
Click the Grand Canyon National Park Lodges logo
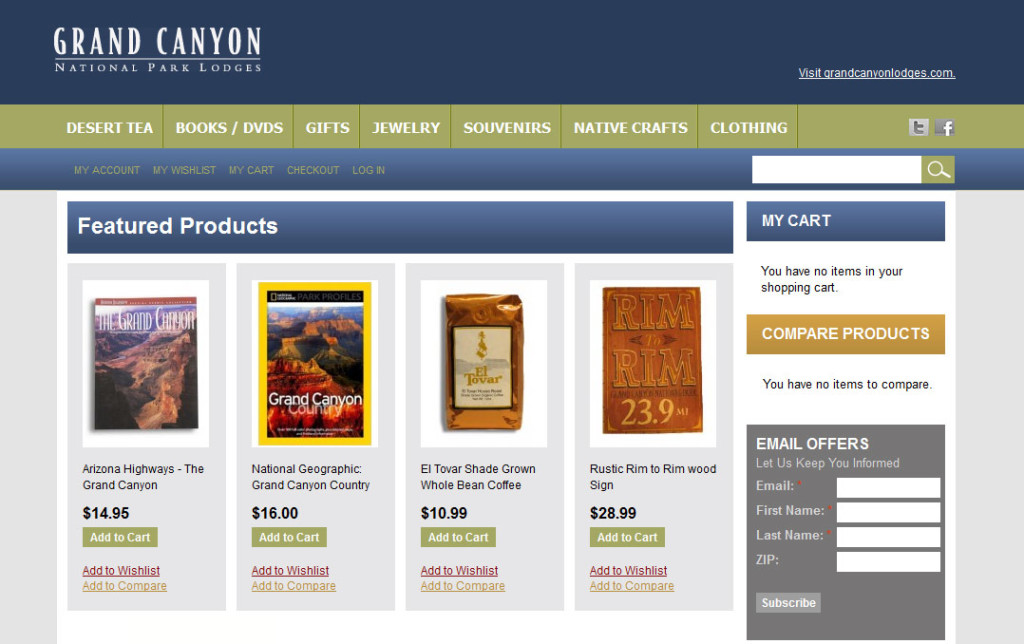click(157, 49)
